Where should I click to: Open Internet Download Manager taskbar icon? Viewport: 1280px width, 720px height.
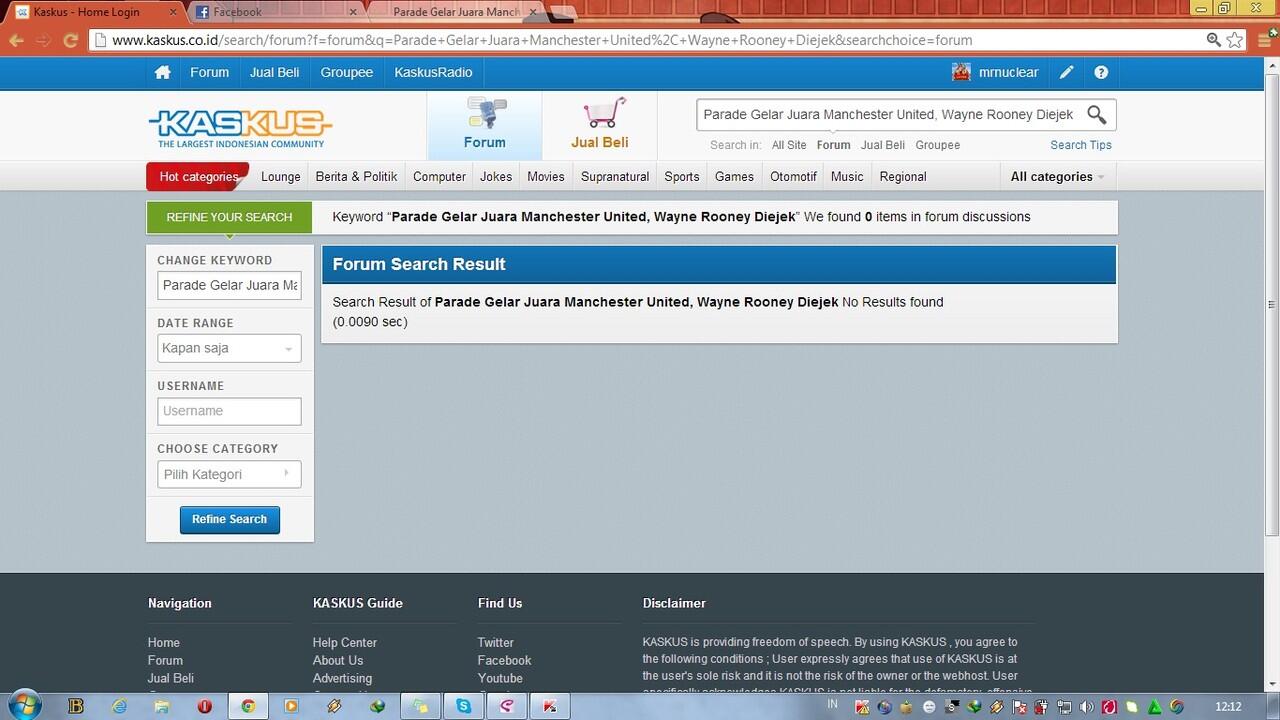point(378,706)
